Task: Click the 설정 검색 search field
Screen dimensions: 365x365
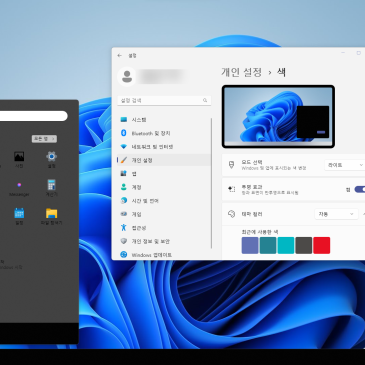Action: click(x=164, y=100)
